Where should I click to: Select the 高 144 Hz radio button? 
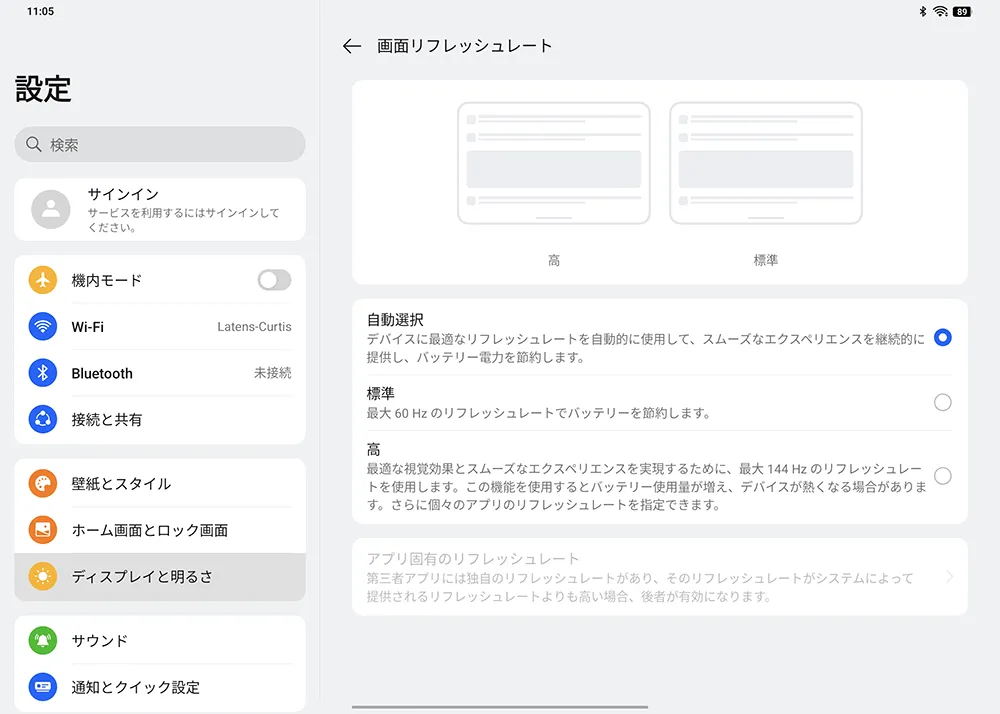click(943, 476)
